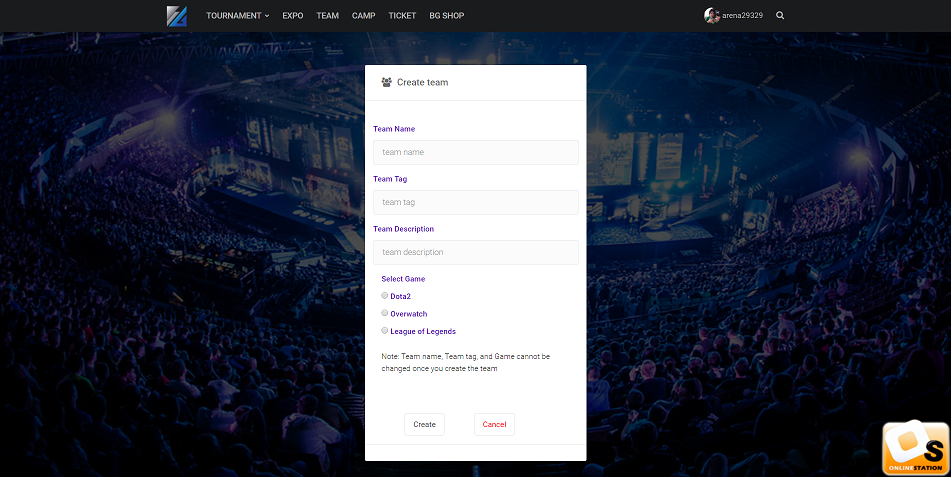Select the team description text box
The height and width of the screenshot is (477, 951).
click(x=476, y=252)
